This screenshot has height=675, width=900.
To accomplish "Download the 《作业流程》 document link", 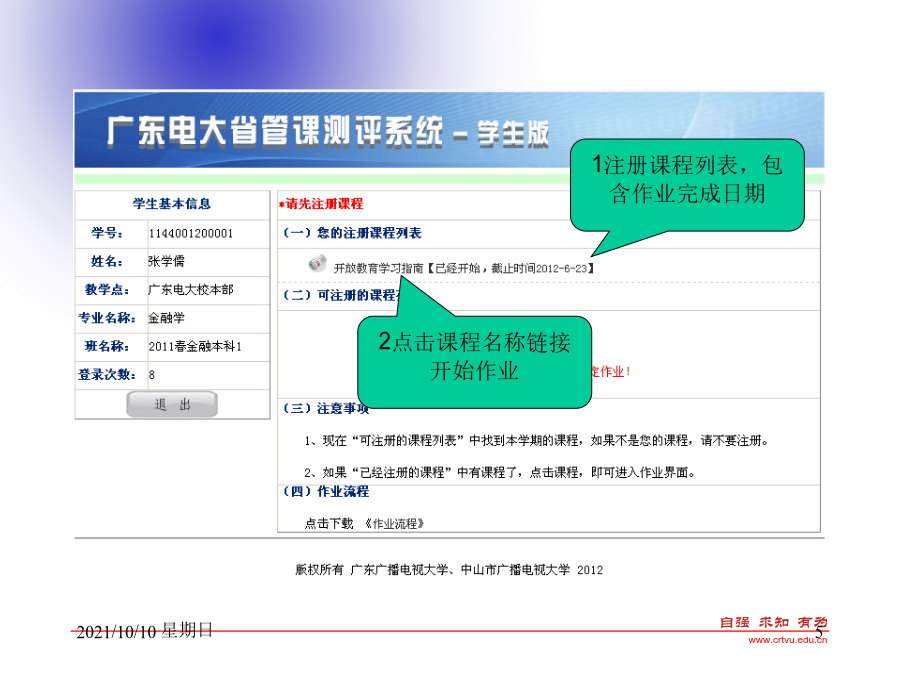I will click(394, 523).
